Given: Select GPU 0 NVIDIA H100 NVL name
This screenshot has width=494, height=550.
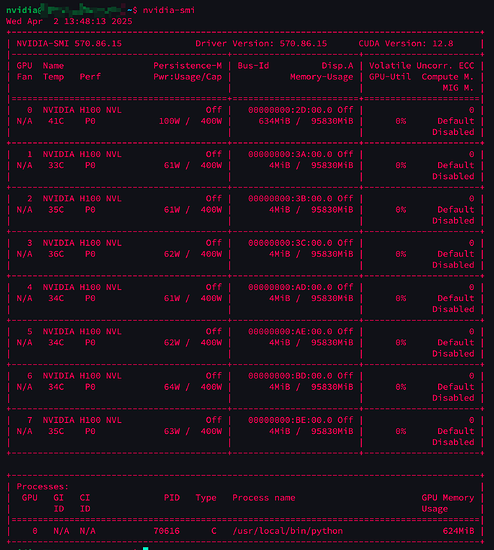Looking at the screenshot, I should click(82, 110).
